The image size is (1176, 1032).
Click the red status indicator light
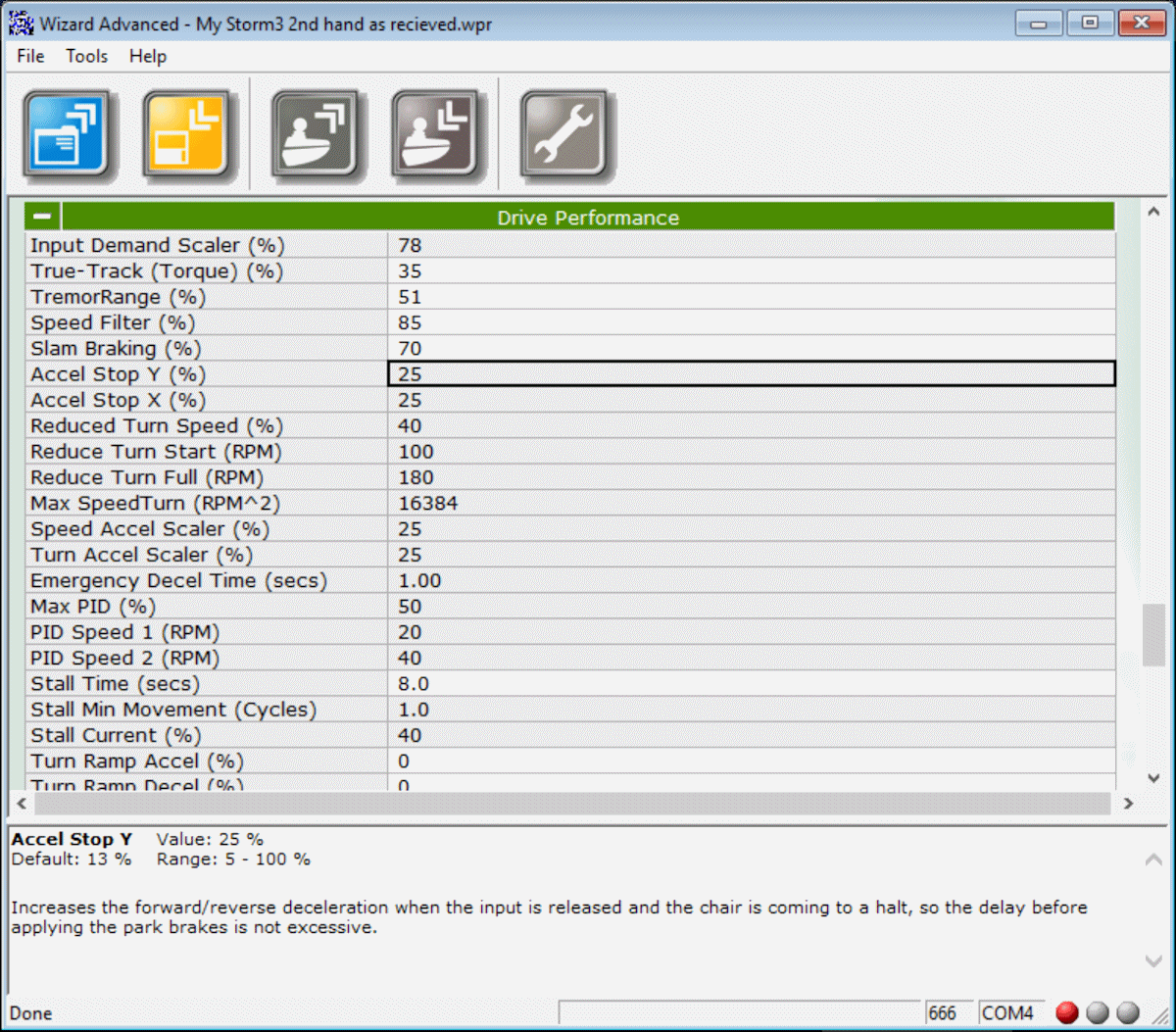point(1066,1012)
